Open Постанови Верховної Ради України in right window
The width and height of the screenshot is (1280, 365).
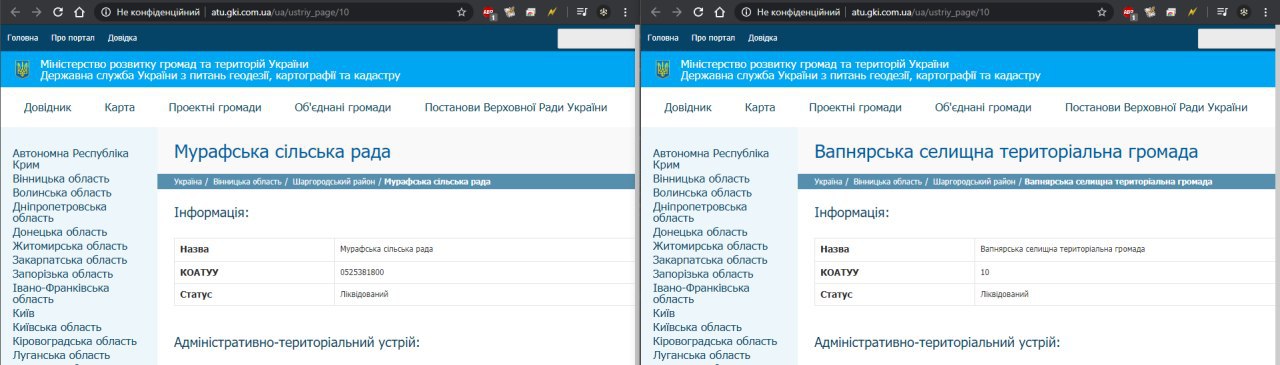point(1156,108)
